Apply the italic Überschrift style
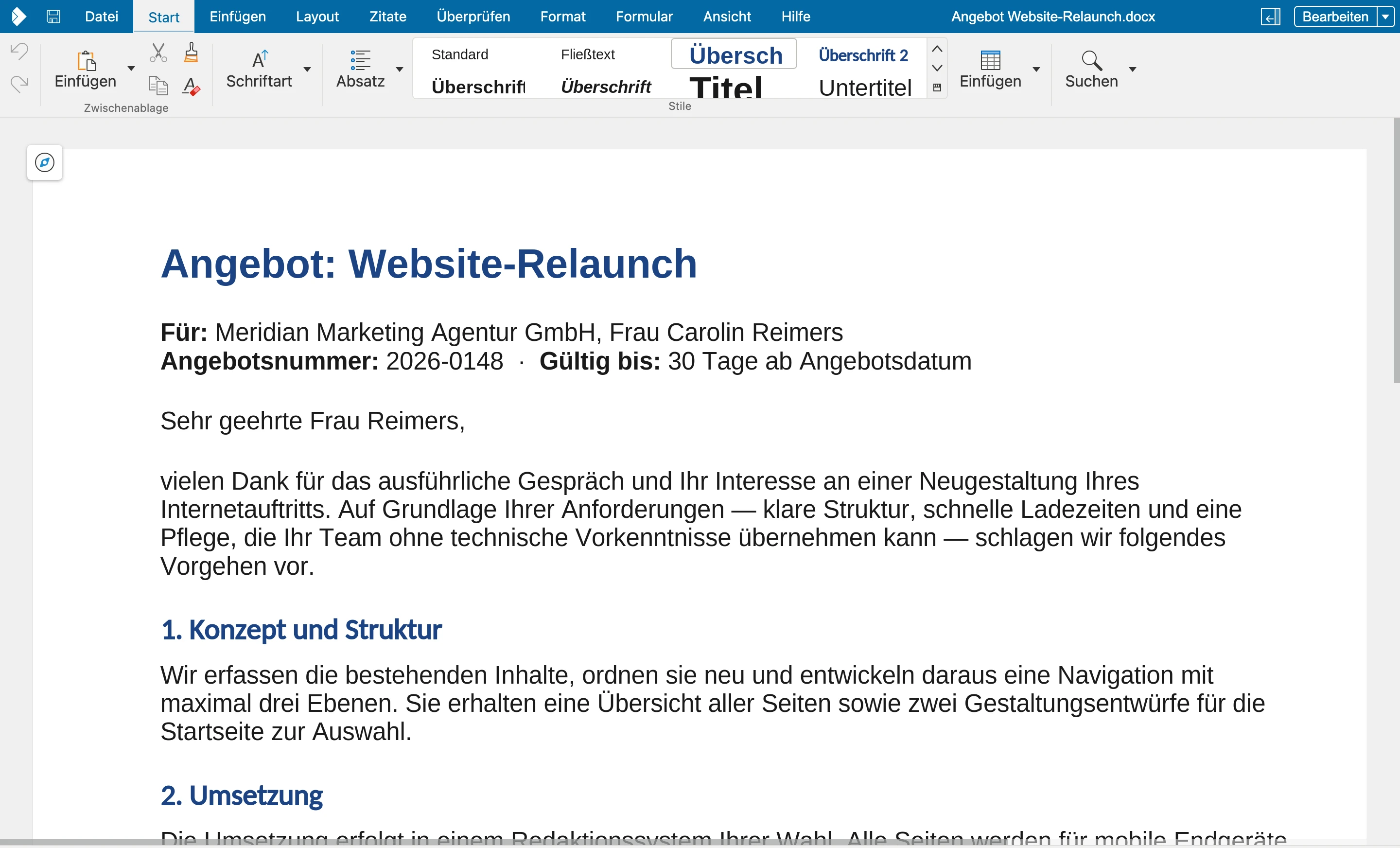 tap(606, 87)
